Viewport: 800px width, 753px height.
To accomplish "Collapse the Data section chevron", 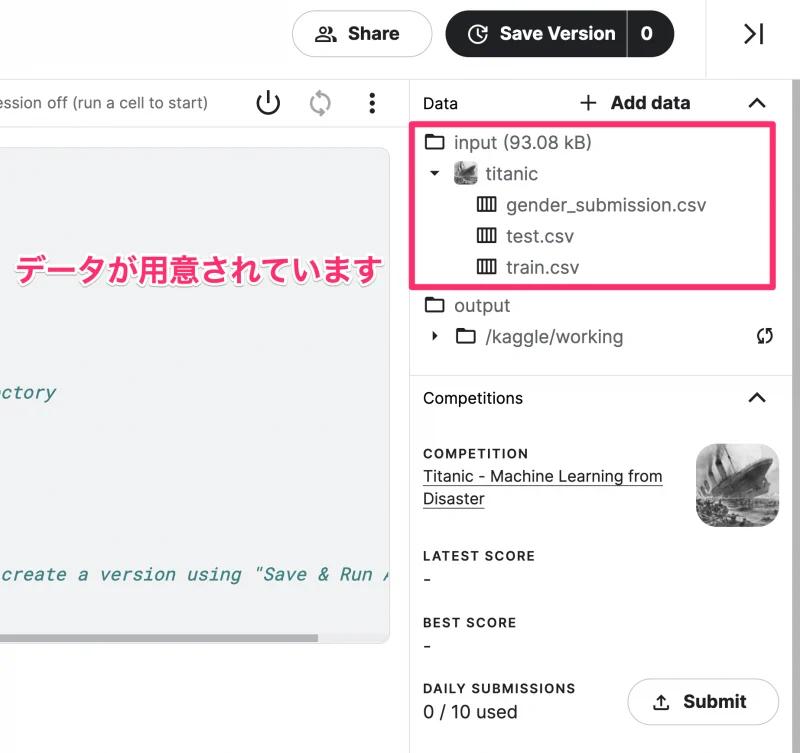I will coord(757,103).
